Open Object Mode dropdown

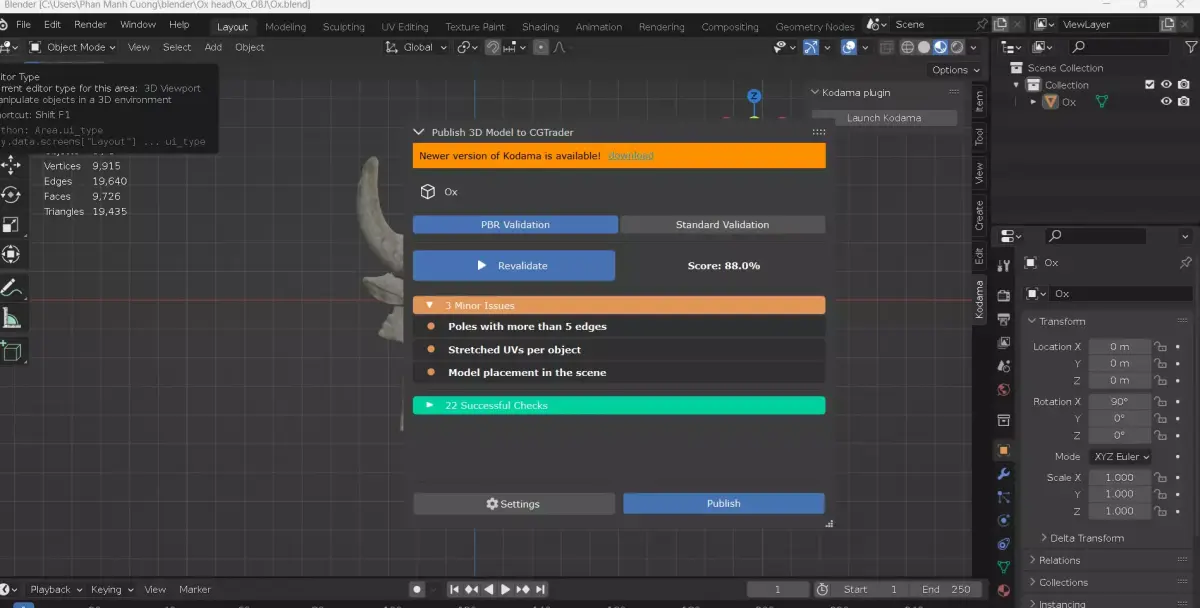pyautogui.click(x=72, y=47)
